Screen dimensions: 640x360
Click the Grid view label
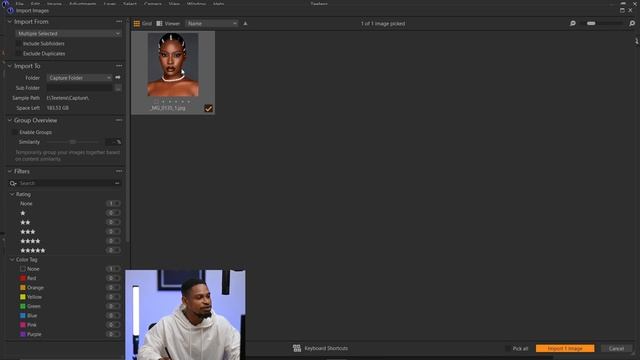pos(147,24)
